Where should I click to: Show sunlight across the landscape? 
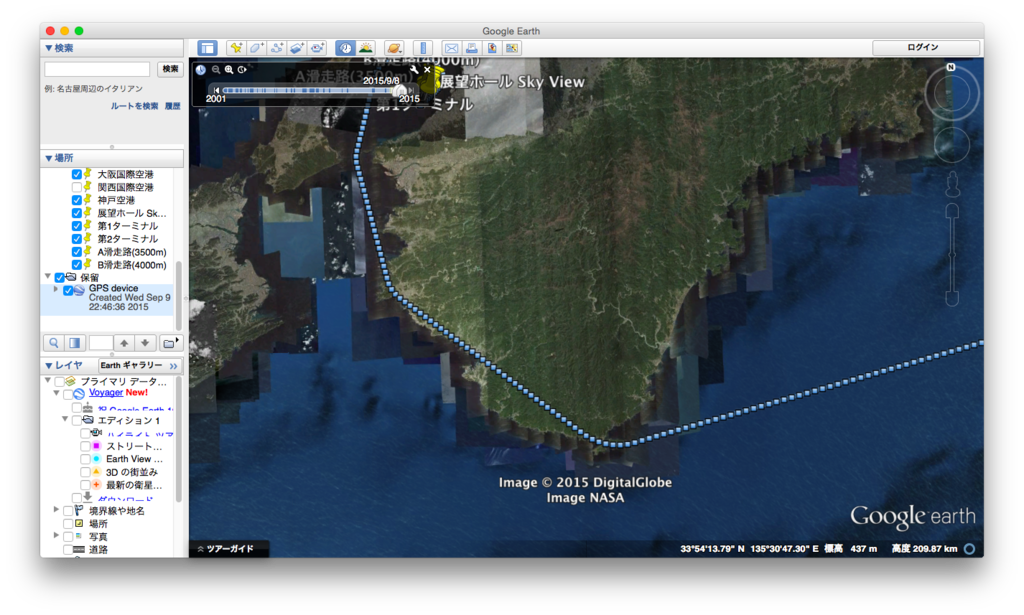366,48
